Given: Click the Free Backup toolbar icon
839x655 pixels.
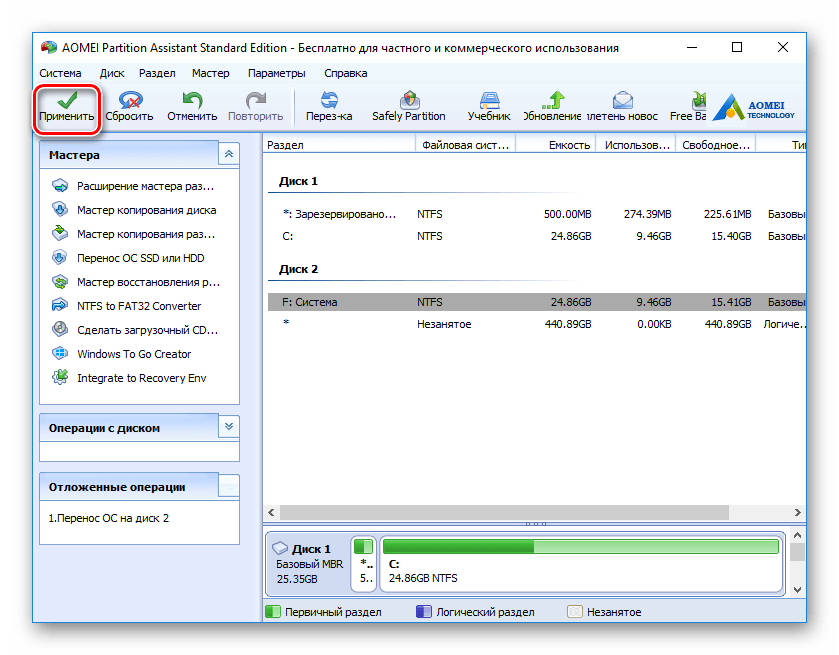Looking at the screenshot, I should pyautogui.click(x=698, y=100).
